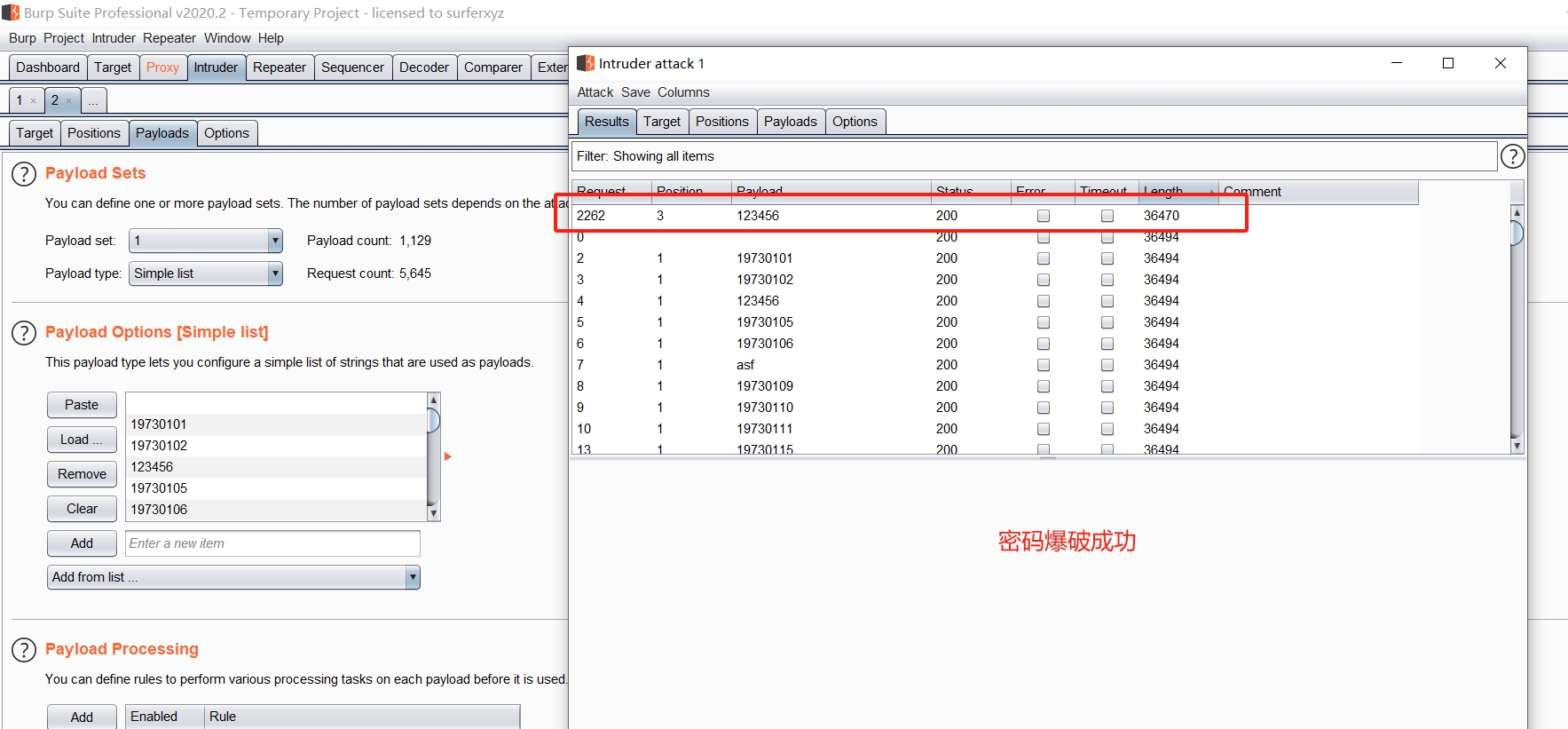Click the Intruder attack 1 window logo
This screenshot has height=729, width=1568.
coord(586,63)
